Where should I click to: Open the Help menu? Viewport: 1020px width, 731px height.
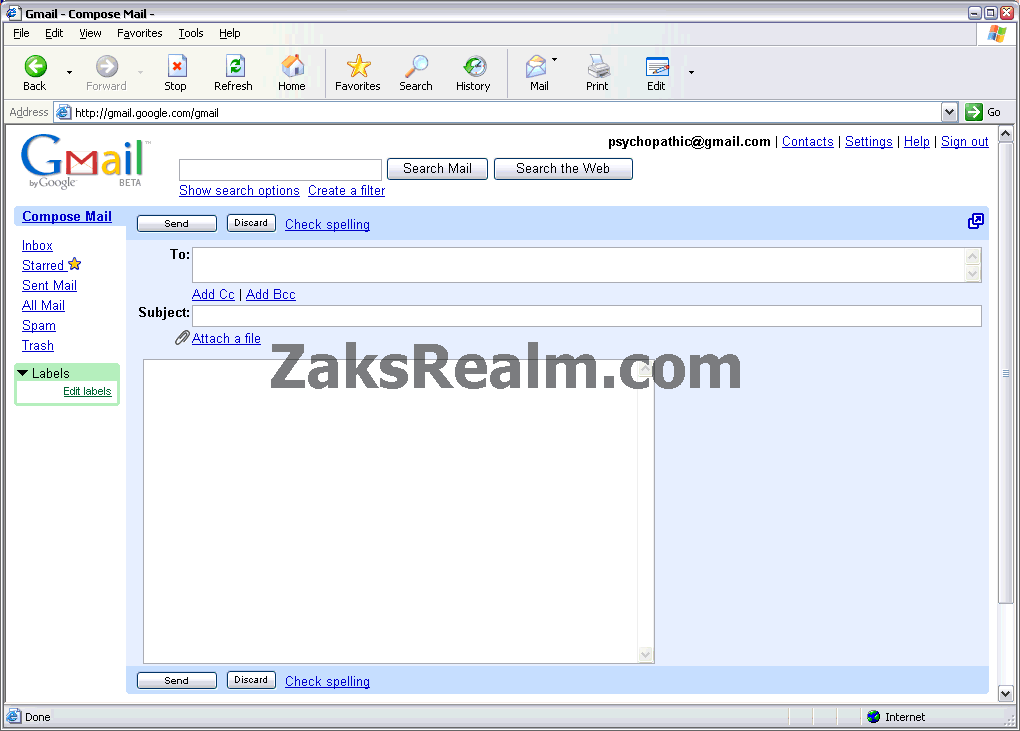tap(229, 33)
